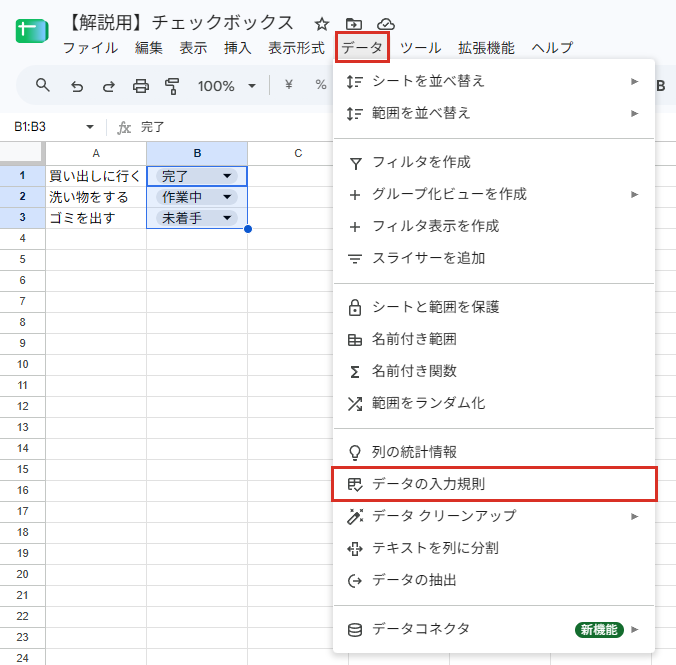The height and width of the screenshot is (665, 676).
Task: Click the undo arrow
Action: [77, 86]
